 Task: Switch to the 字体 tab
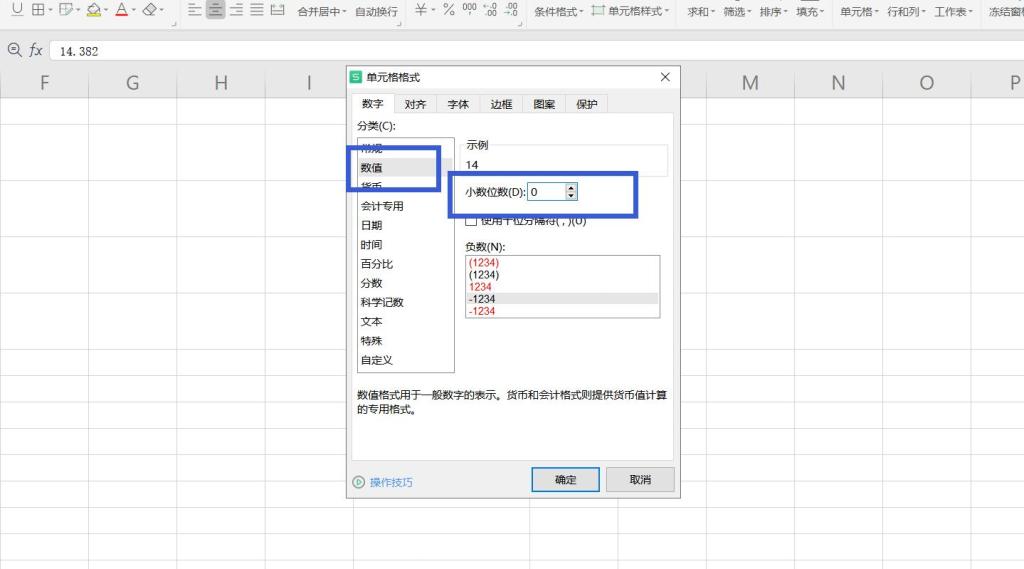click(x=458, y=104)
